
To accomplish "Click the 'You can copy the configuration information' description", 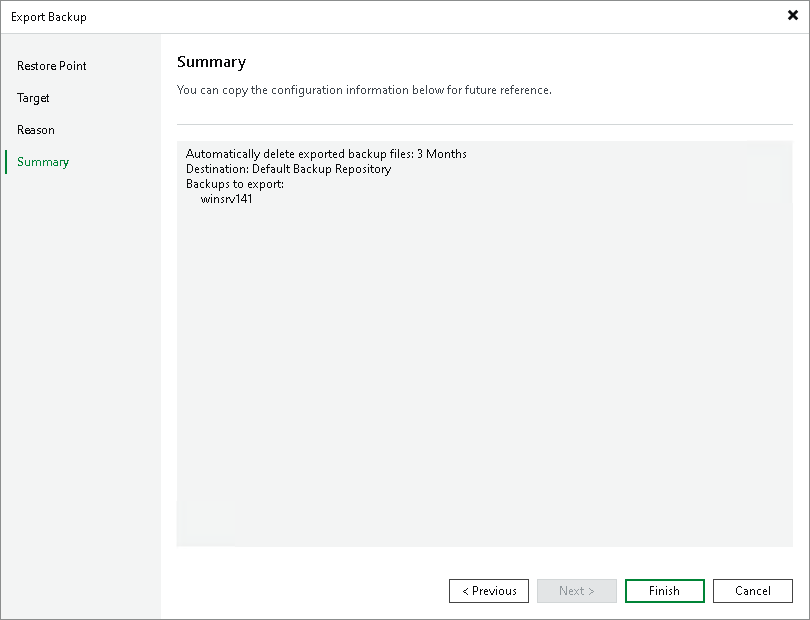I will coord(364,90).
